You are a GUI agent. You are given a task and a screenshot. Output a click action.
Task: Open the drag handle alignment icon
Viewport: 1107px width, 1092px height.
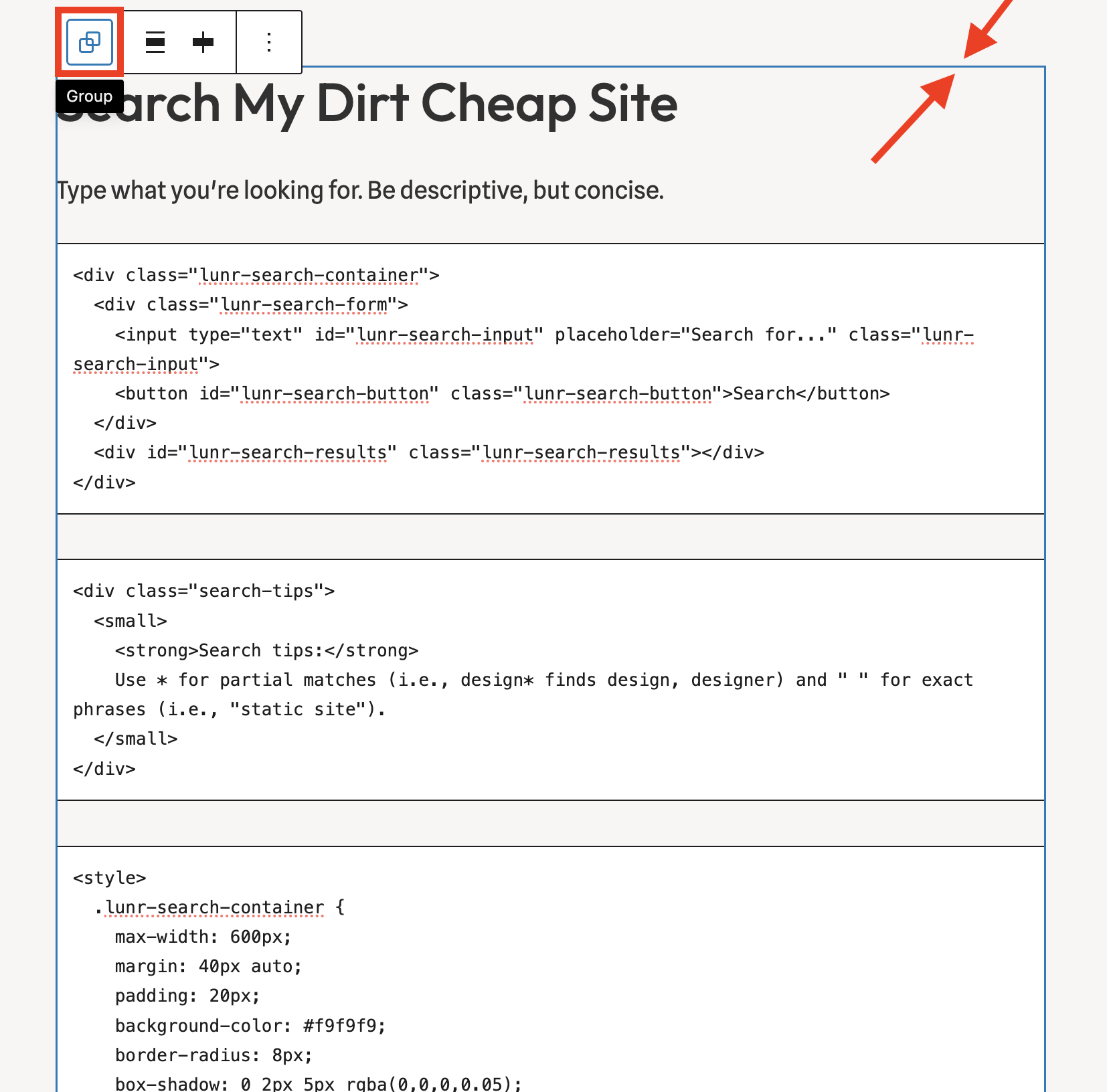155,42
